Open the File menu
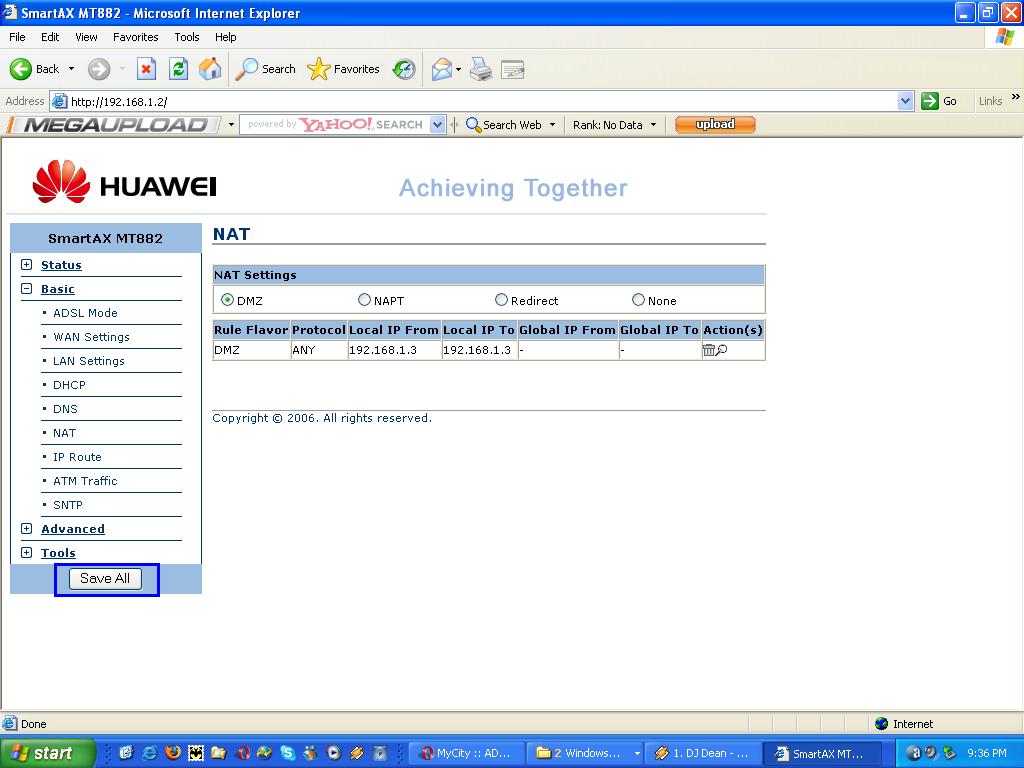The width and height of the screenshot is (1024, 768). 17,37
